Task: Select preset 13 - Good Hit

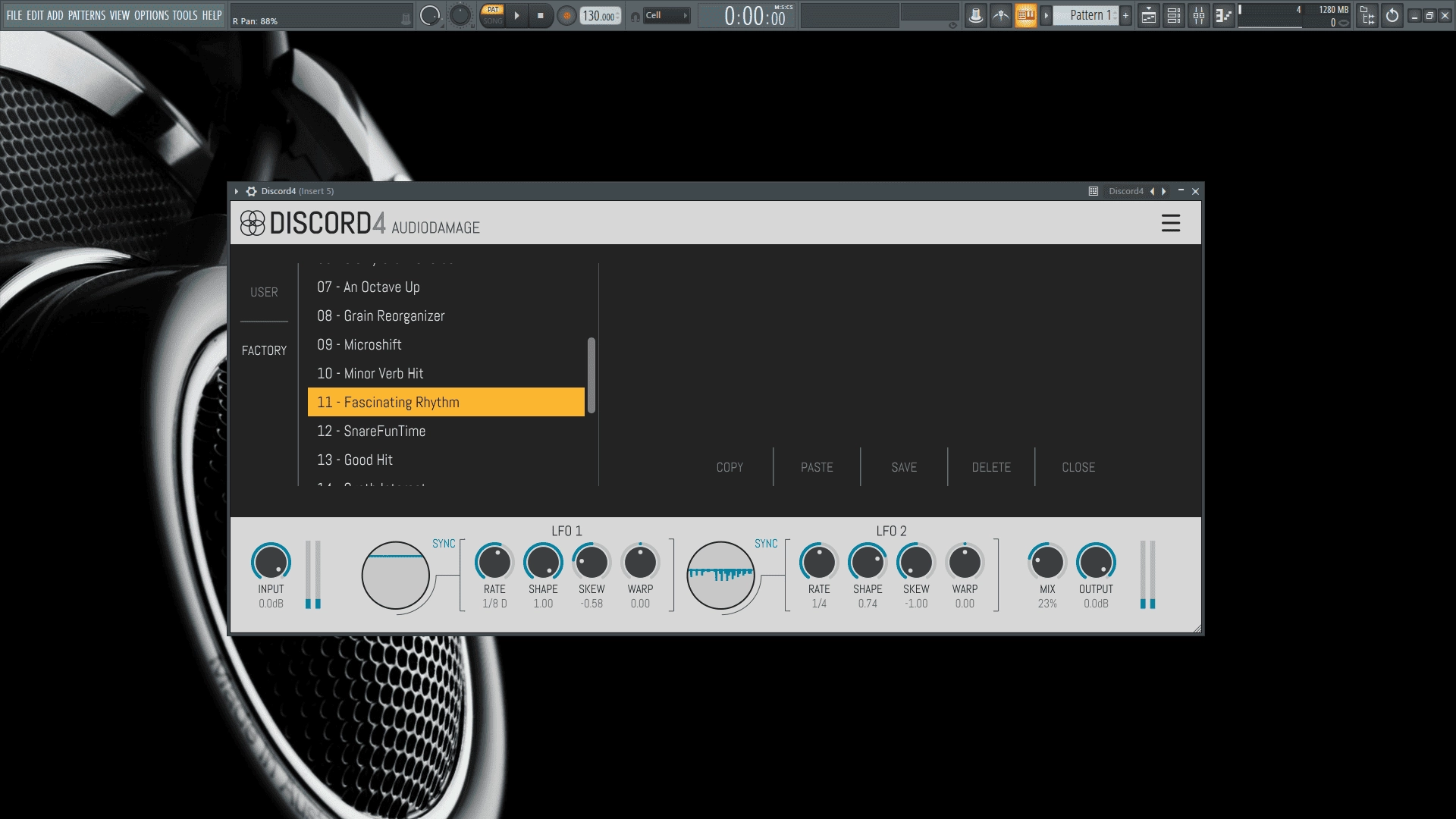Action: (446, 460)
